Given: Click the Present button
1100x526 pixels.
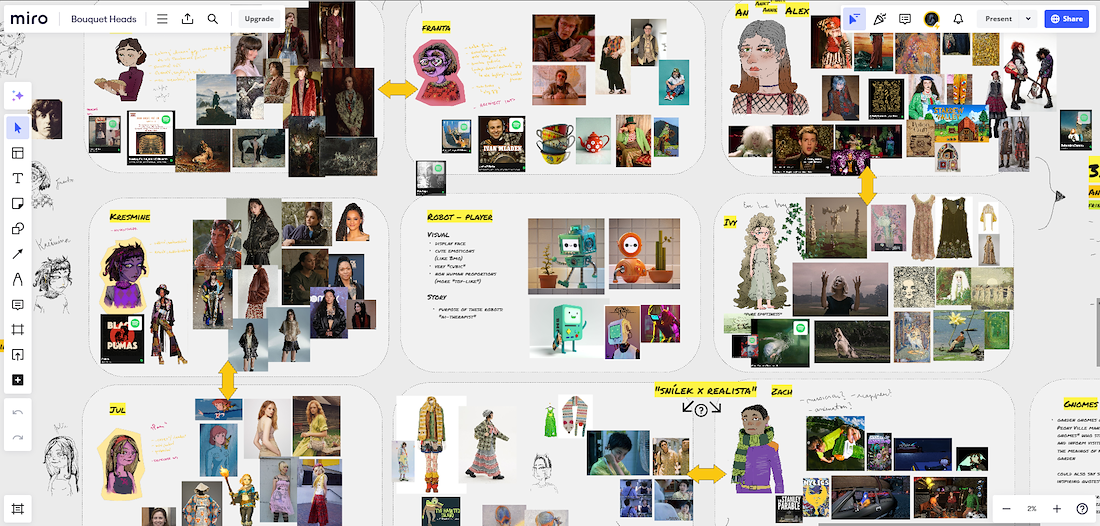Looking at the screenshot, I should click(x=999, y=19).
